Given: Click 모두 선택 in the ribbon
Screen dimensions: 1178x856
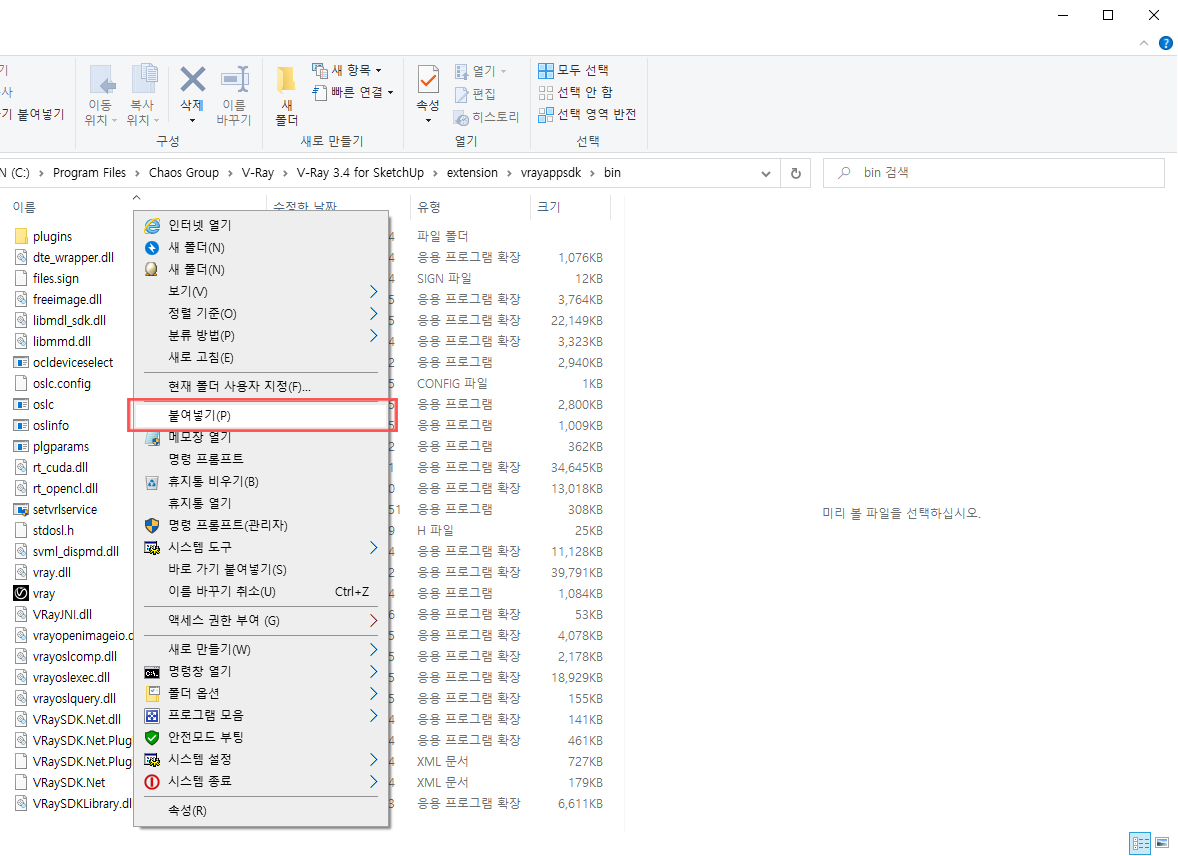Looking at the screenshot, I should coord(574,71).
